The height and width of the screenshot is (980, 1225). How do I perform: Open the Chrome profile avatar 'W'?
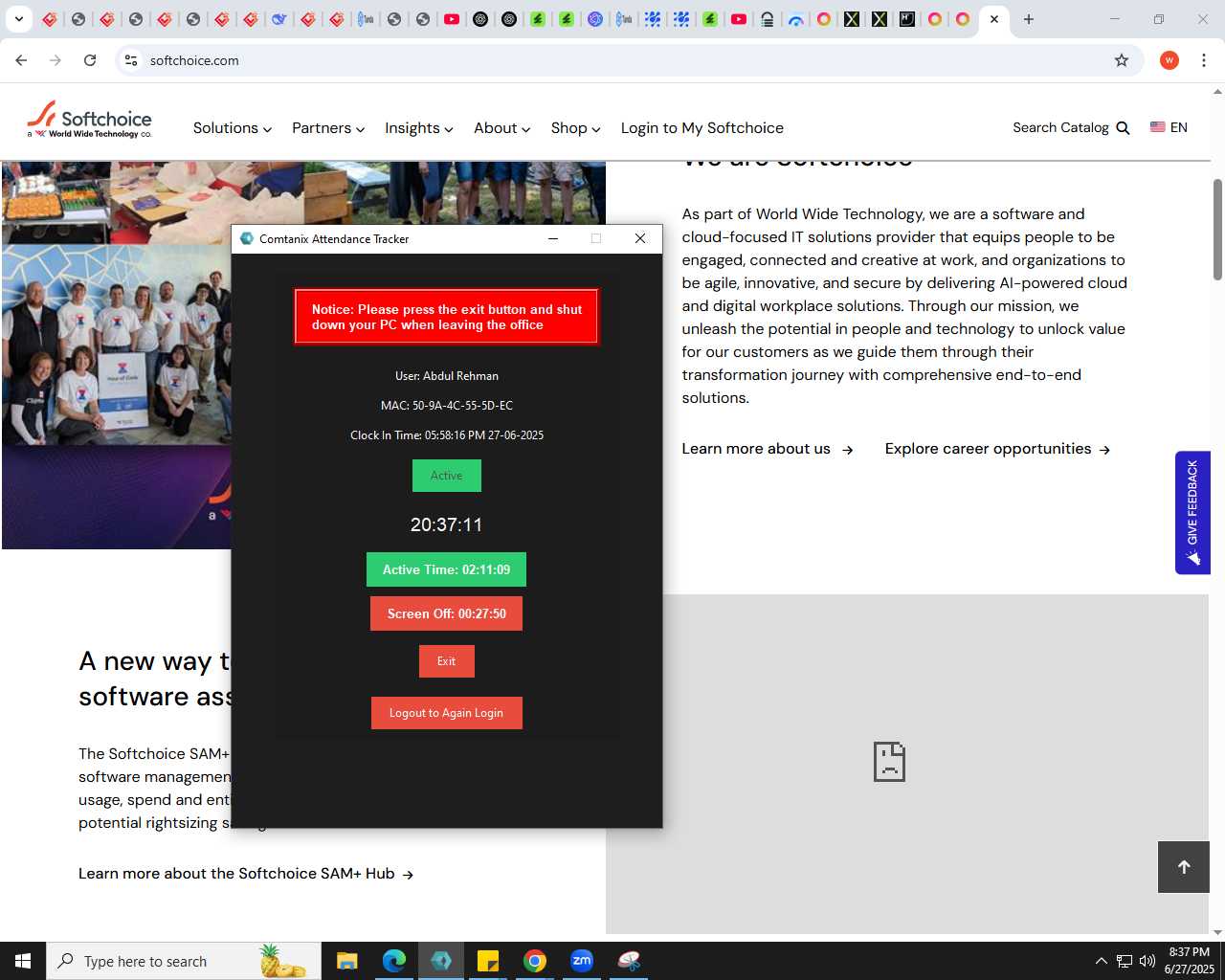click(1169, 60)
